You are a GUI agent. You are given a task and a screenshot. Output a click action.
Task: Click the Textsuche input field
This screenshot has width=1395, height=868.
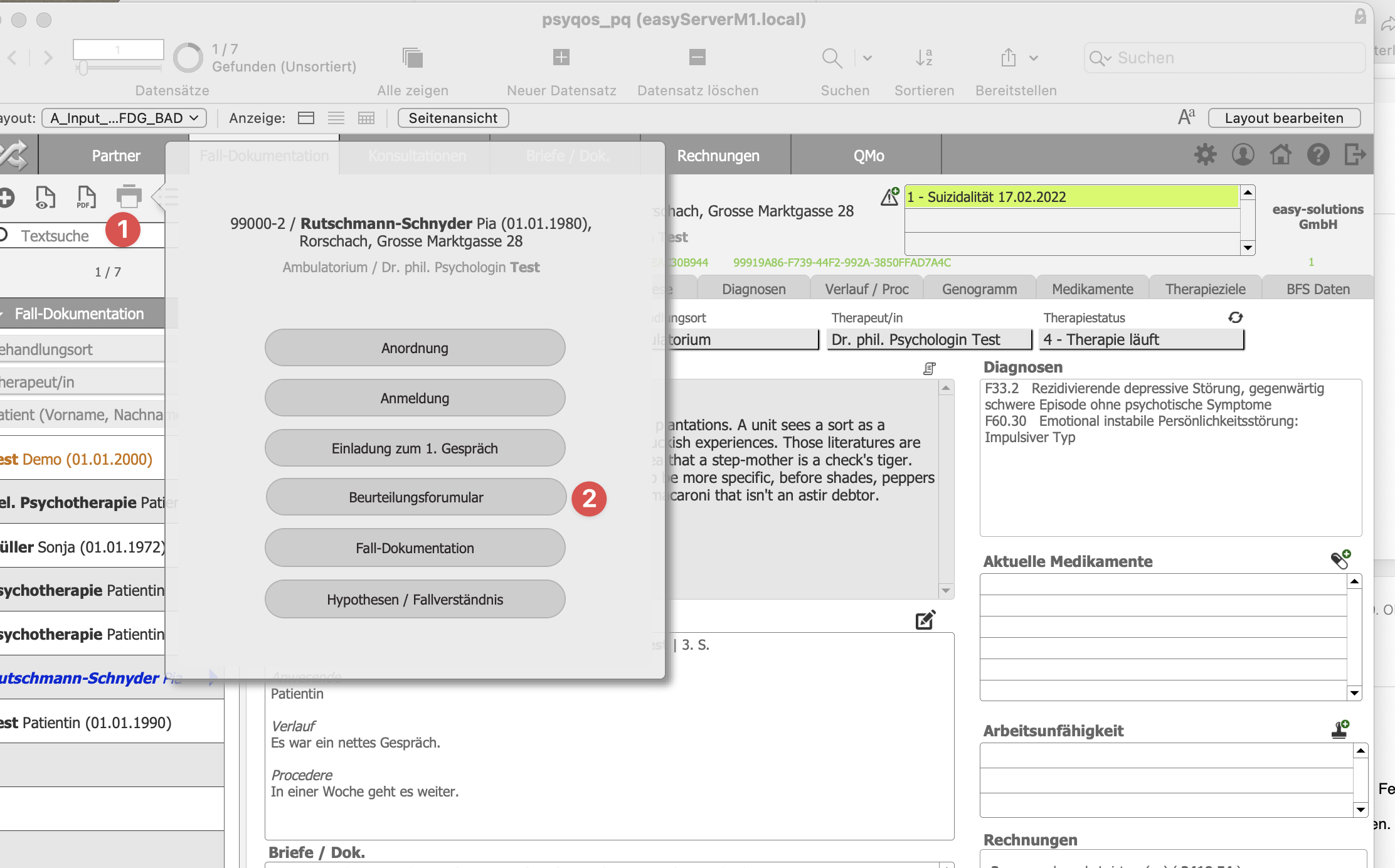tap(82, 236)
